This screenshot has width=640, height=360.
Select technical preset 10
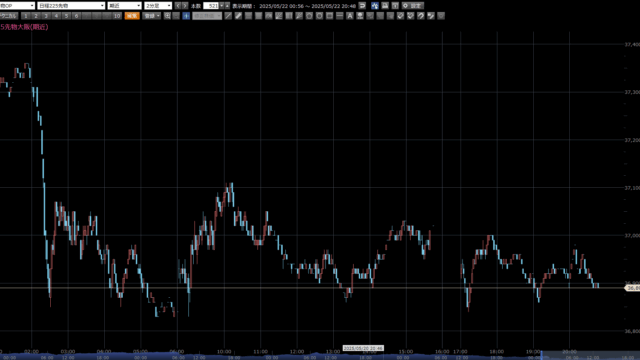117,16
